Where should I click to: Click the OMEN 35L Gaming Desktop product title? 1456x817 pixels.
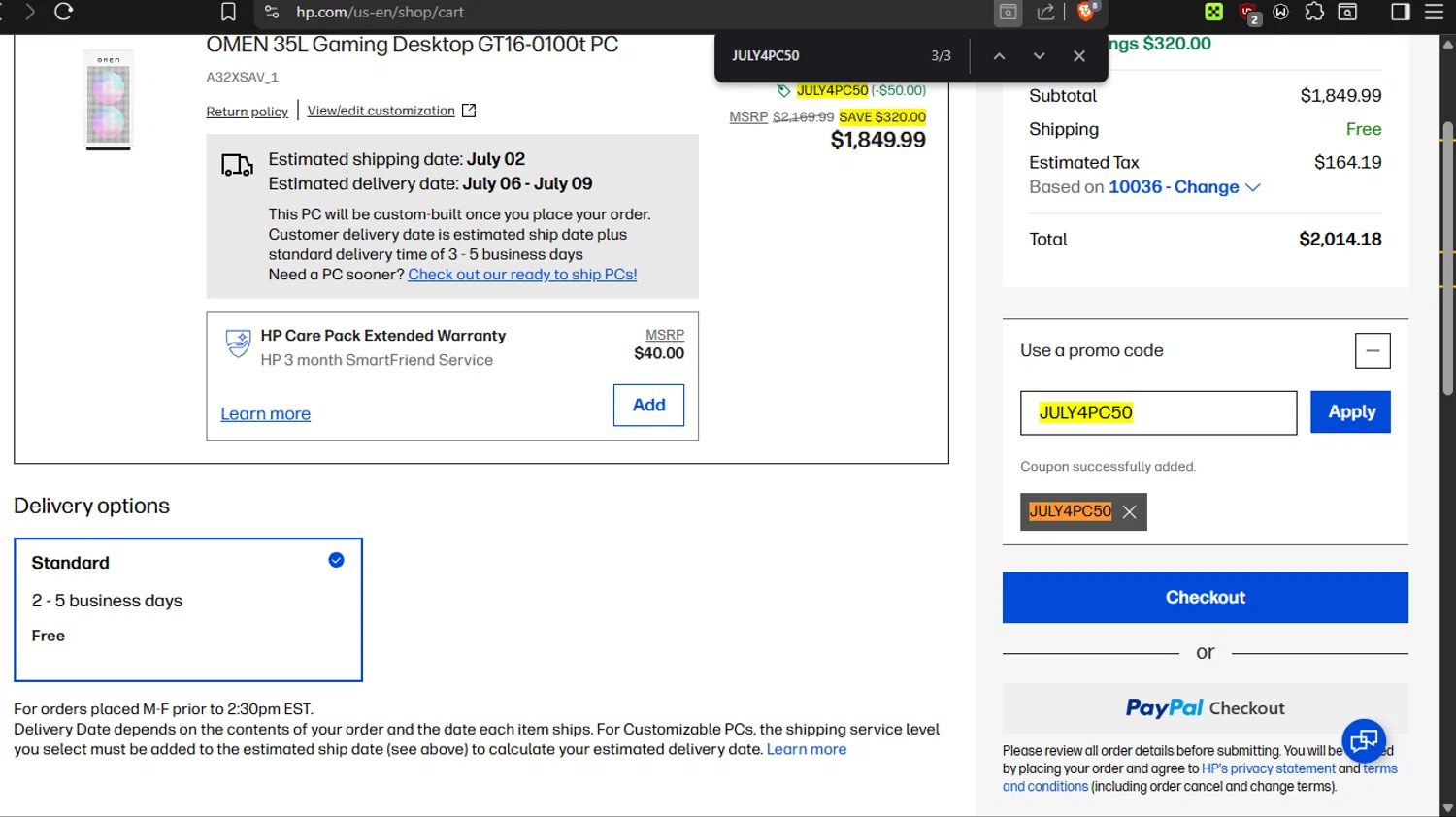coord(412,45)
